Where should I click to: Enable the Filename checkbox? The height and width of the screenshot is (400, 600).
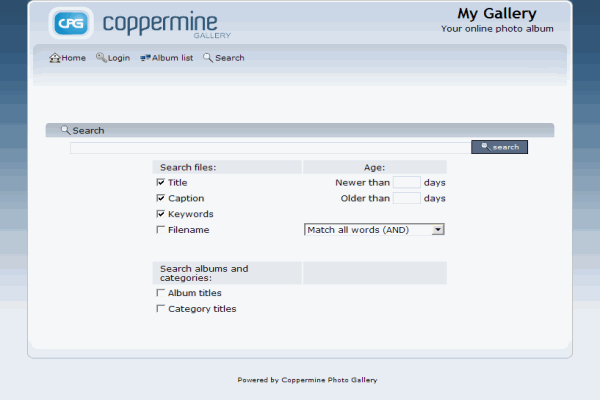click(x=161, y=230)
